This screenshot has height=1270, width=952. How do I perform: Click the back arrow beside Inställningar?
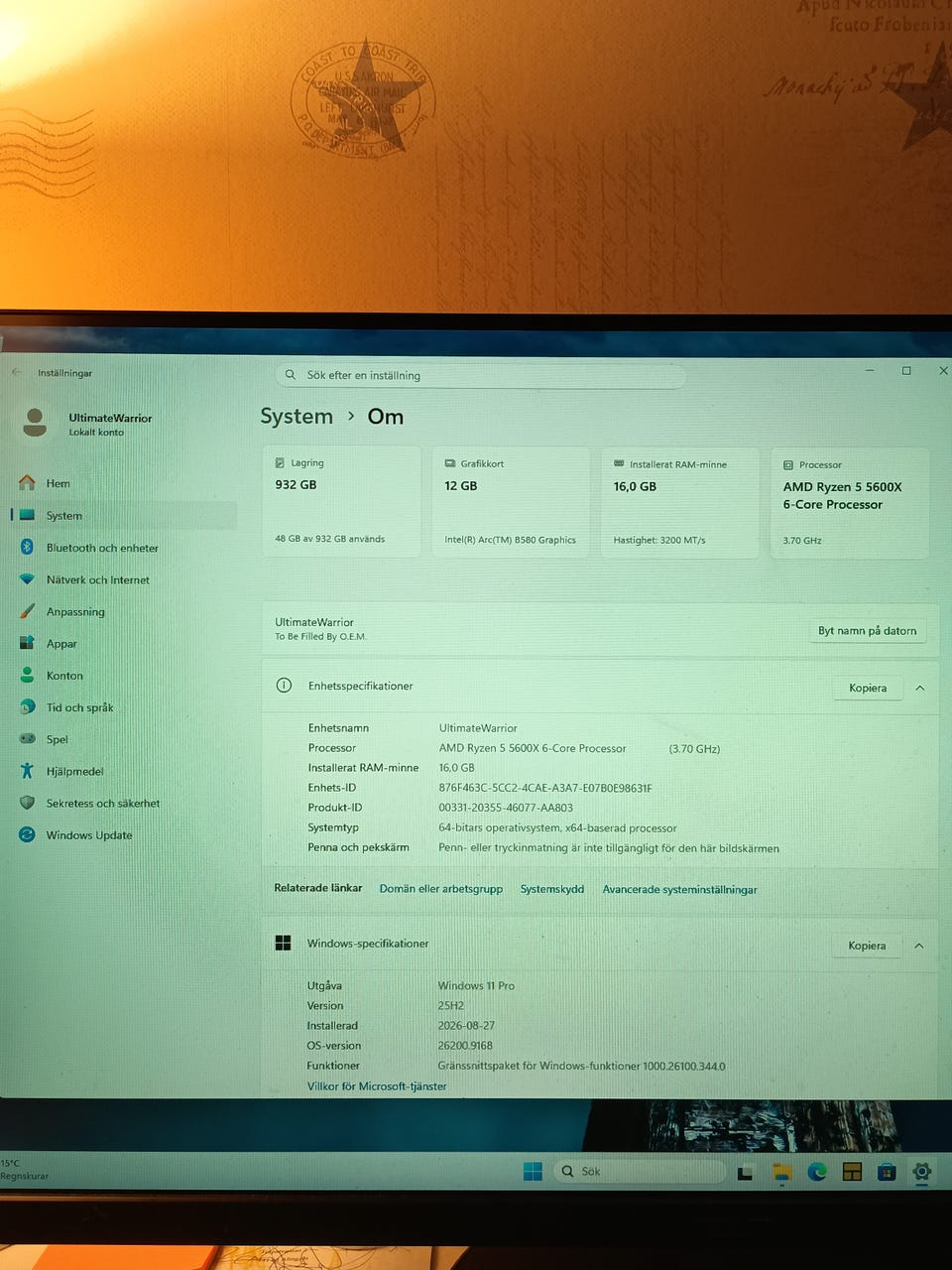[16, 372]
